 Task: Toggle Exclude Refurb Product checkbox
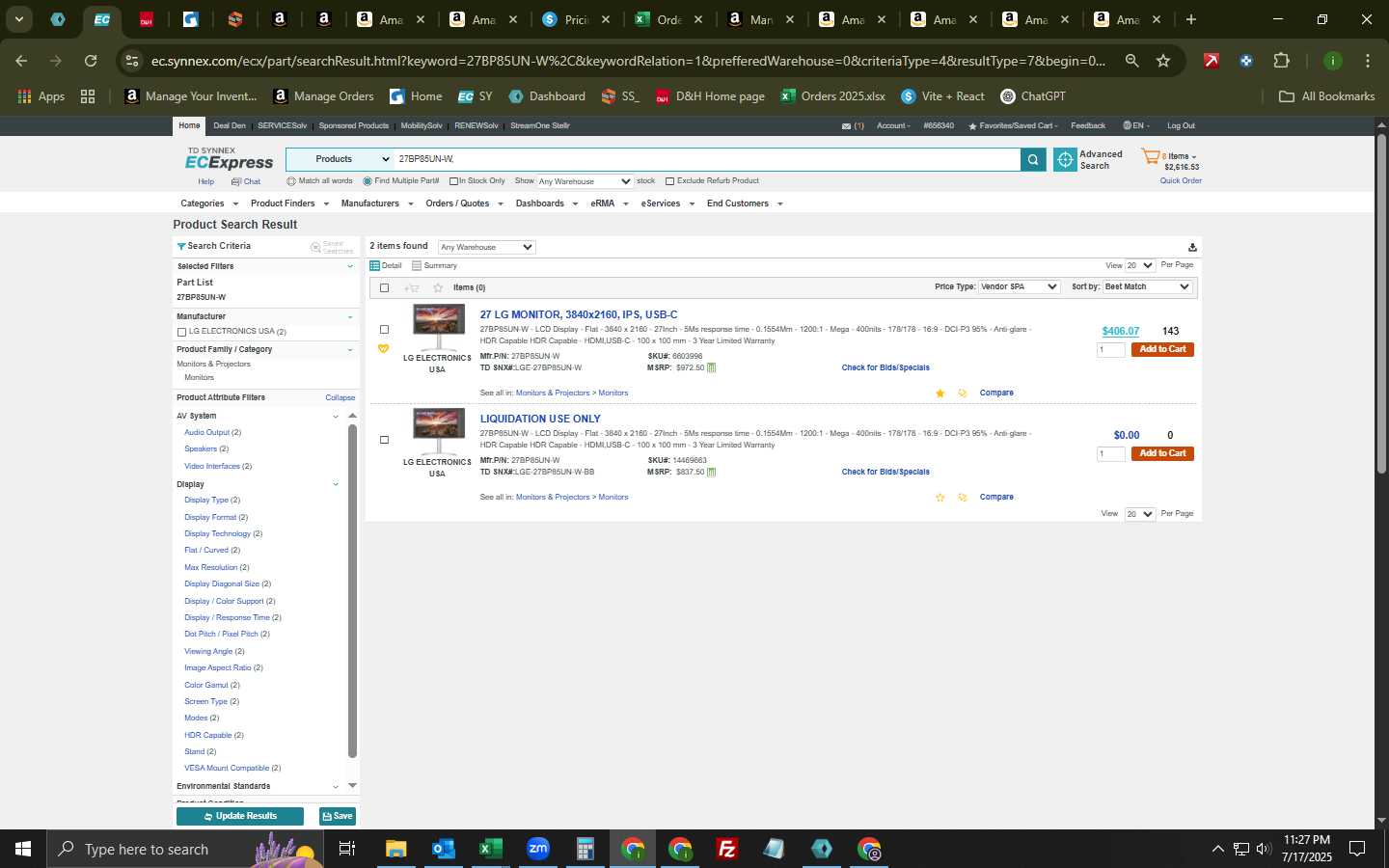point(669,181)
